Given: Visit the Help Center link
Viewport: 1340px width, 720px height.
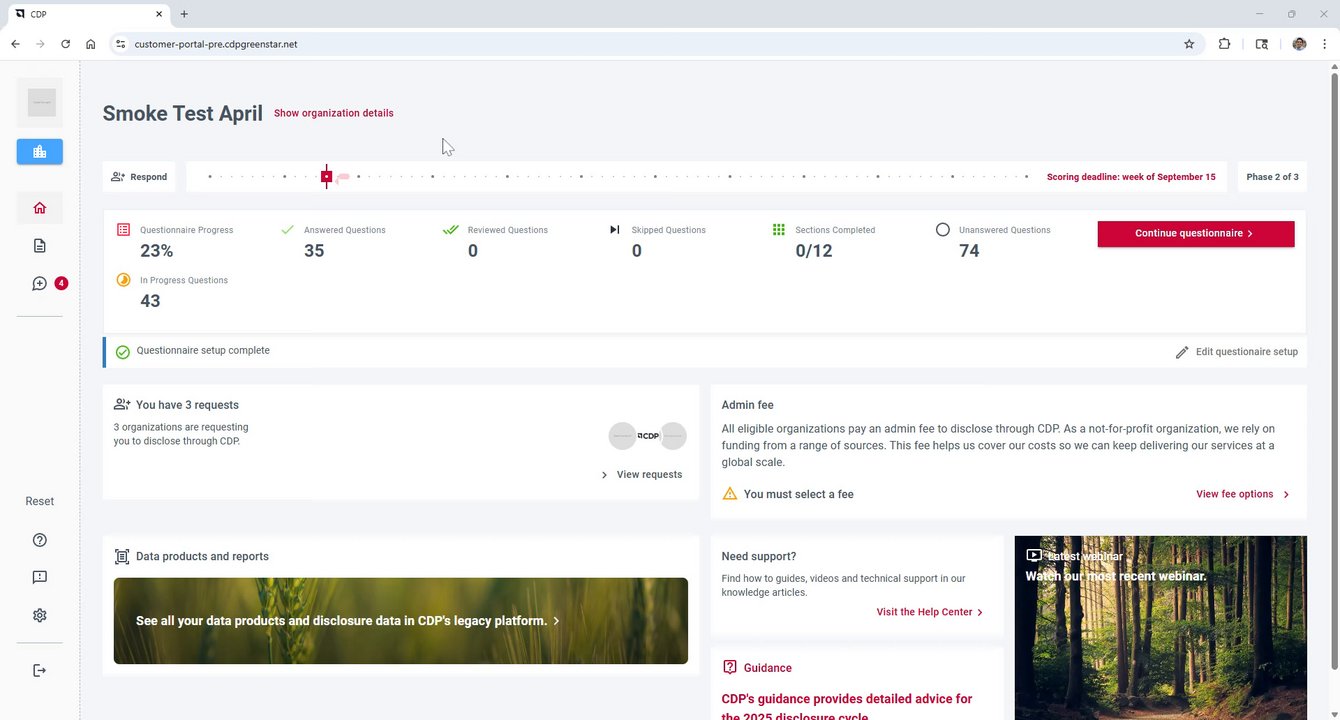Looking at the screenshot, I should click(930, 612).
